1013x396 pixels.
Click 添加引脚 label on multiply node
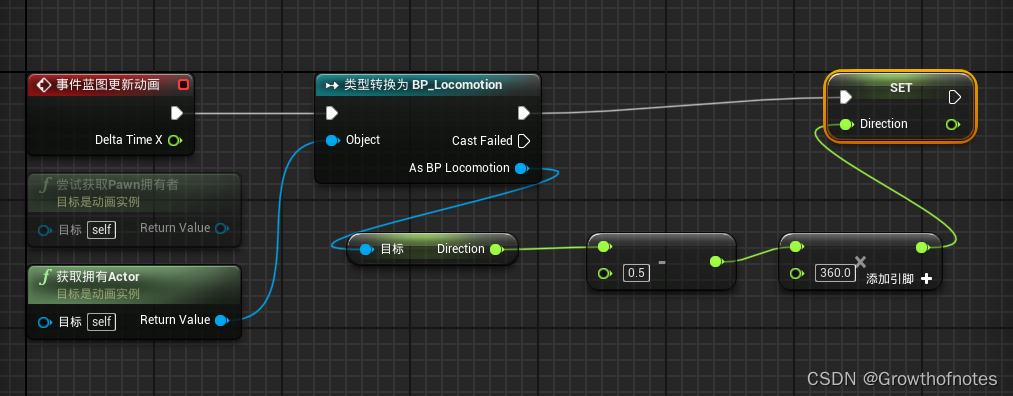click(890, 279)
